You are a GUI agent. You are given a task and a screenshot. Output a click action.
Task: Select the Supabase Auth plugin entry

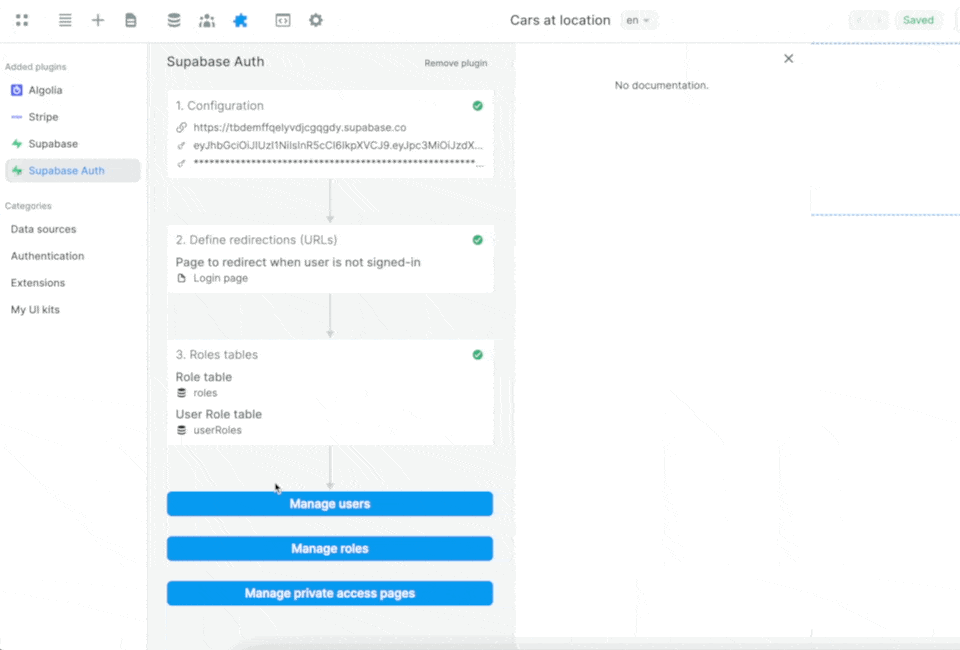73,171
